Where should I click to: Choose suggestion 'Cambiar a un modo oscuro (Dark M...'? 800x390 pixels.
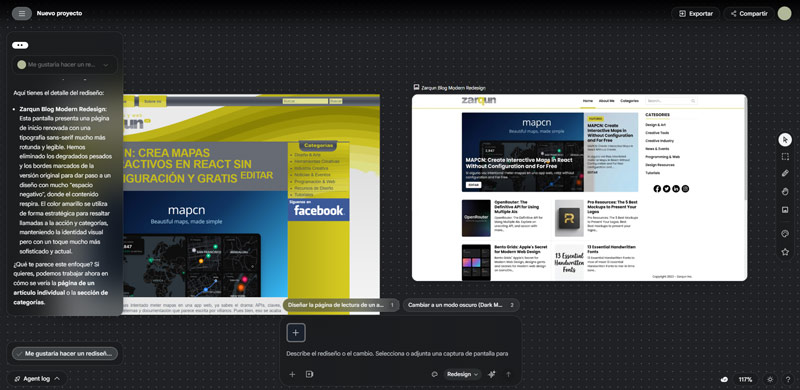(461, 305)
